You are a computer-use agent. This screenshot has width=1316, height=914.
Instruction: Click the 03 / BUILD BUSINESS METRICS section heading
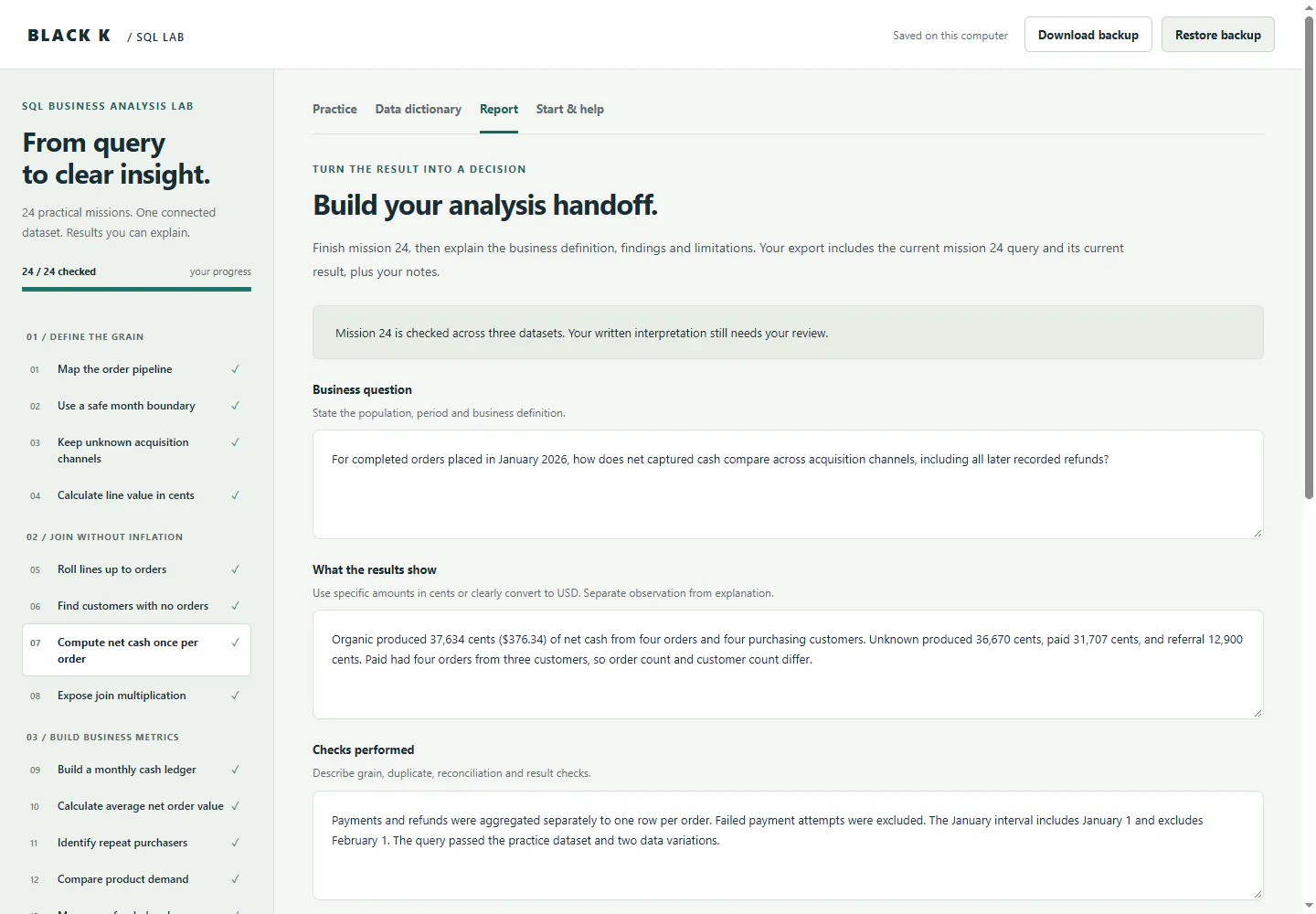click(x=102, y=737)
